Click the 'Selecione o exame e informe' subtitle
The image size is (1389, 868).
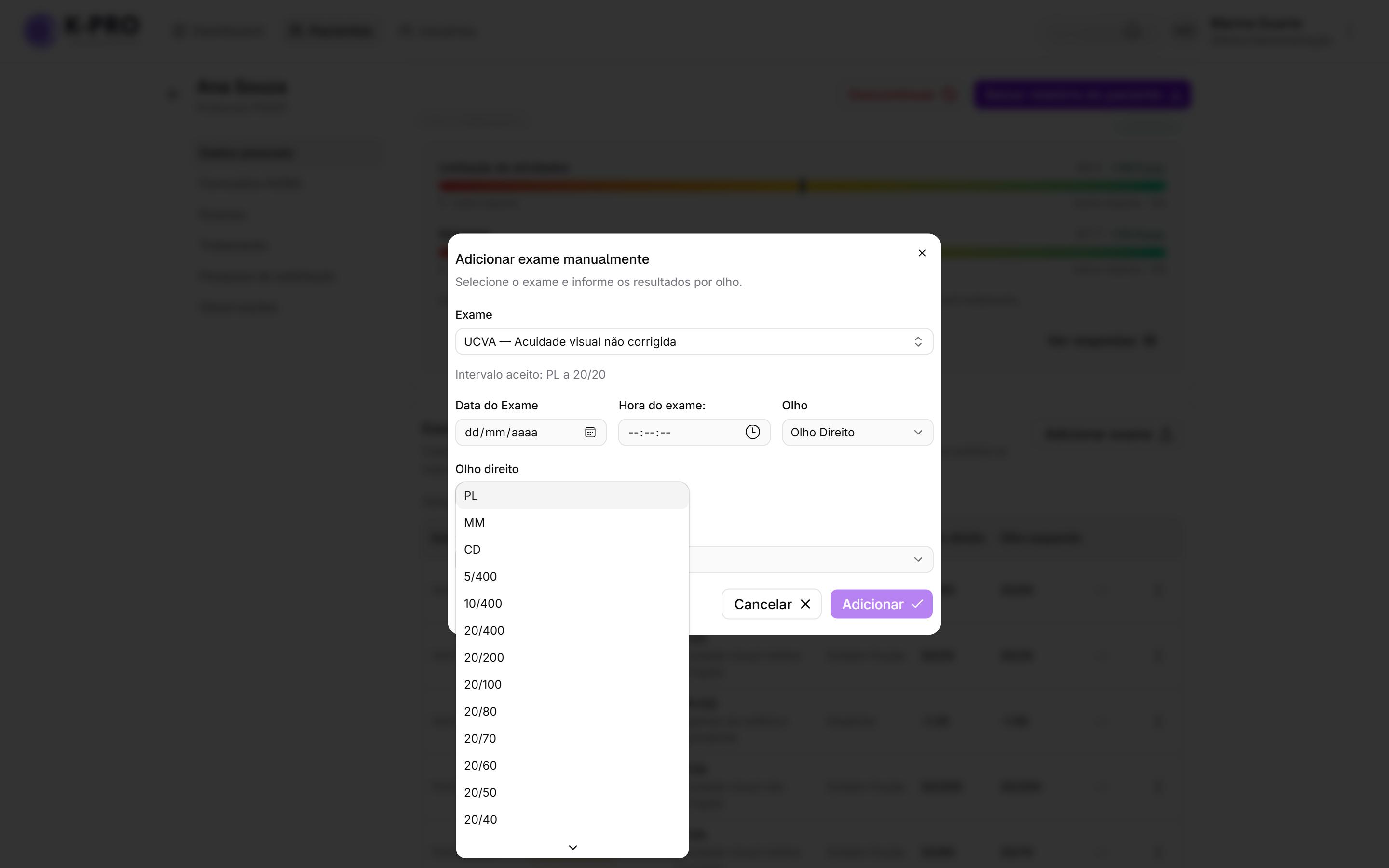coord(599,282)
